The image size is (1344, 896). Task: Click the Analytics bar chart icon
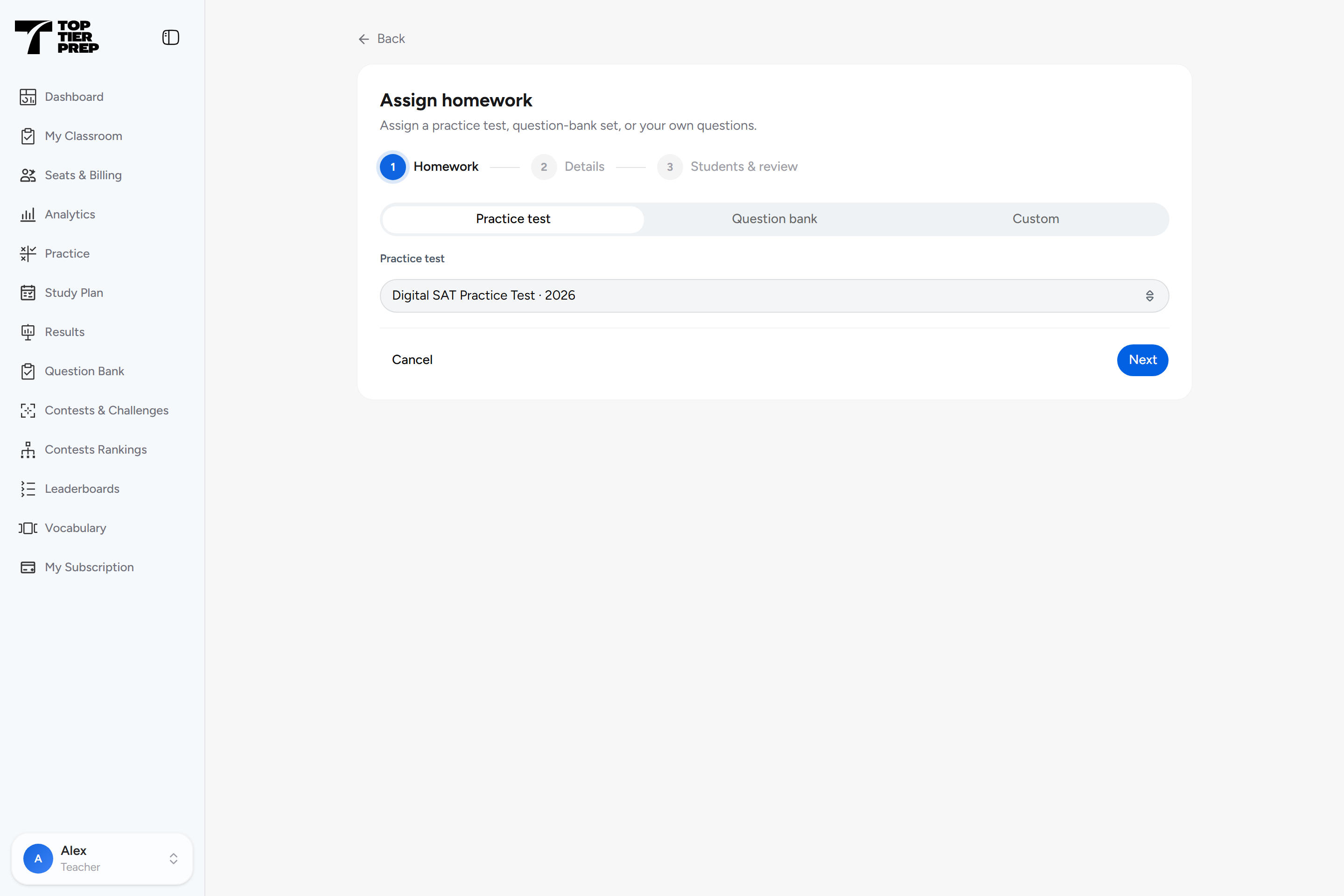[x=28, y=215]
